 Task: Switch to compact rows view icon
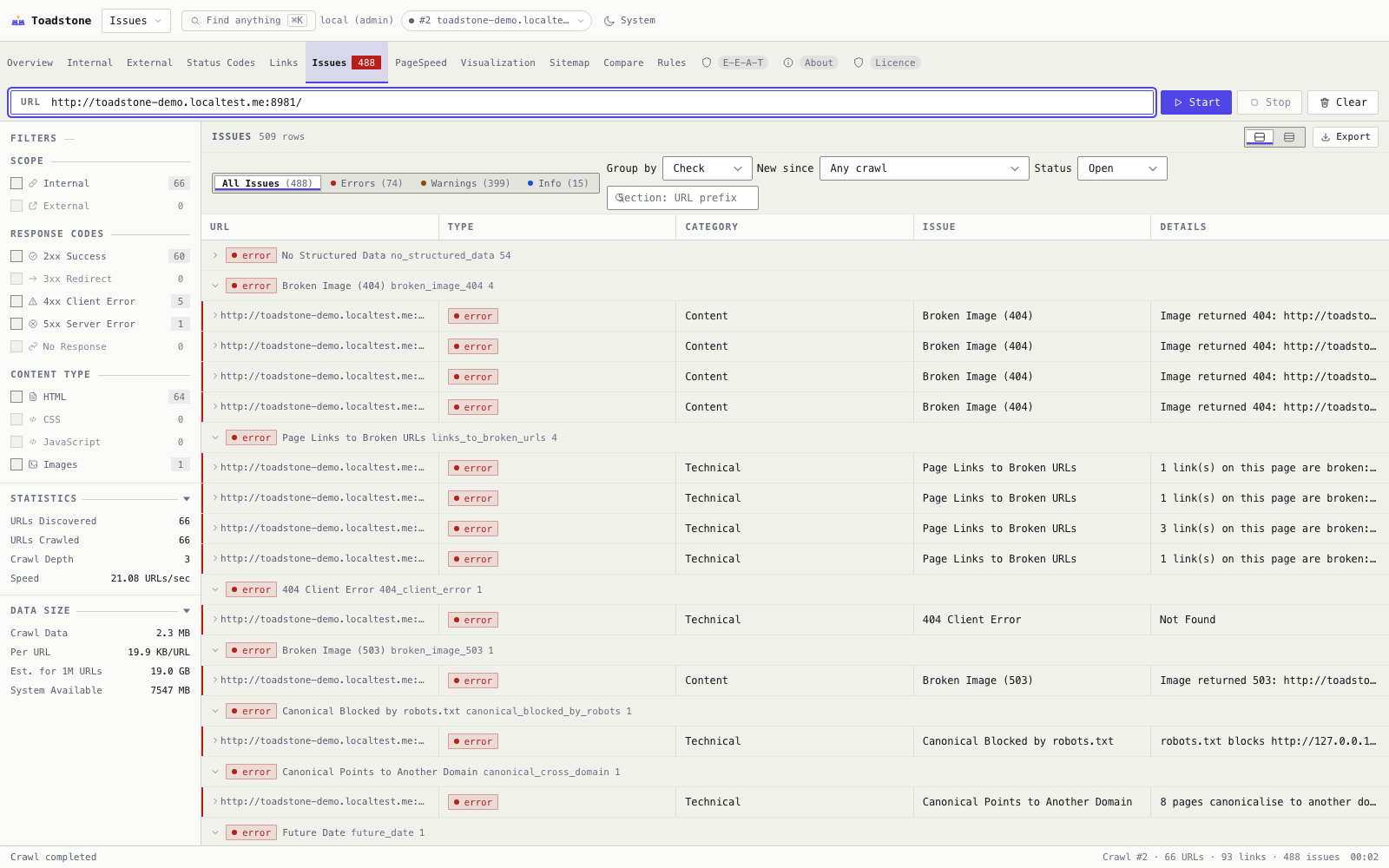click(x=1289, y=137)
